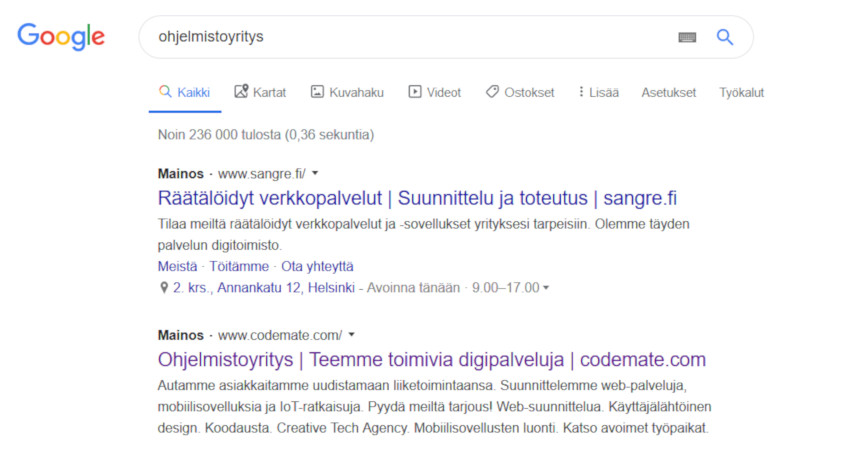
Task: Expand the dropdown arrow next to www.sangre.fi
Action: coord(315,173)
